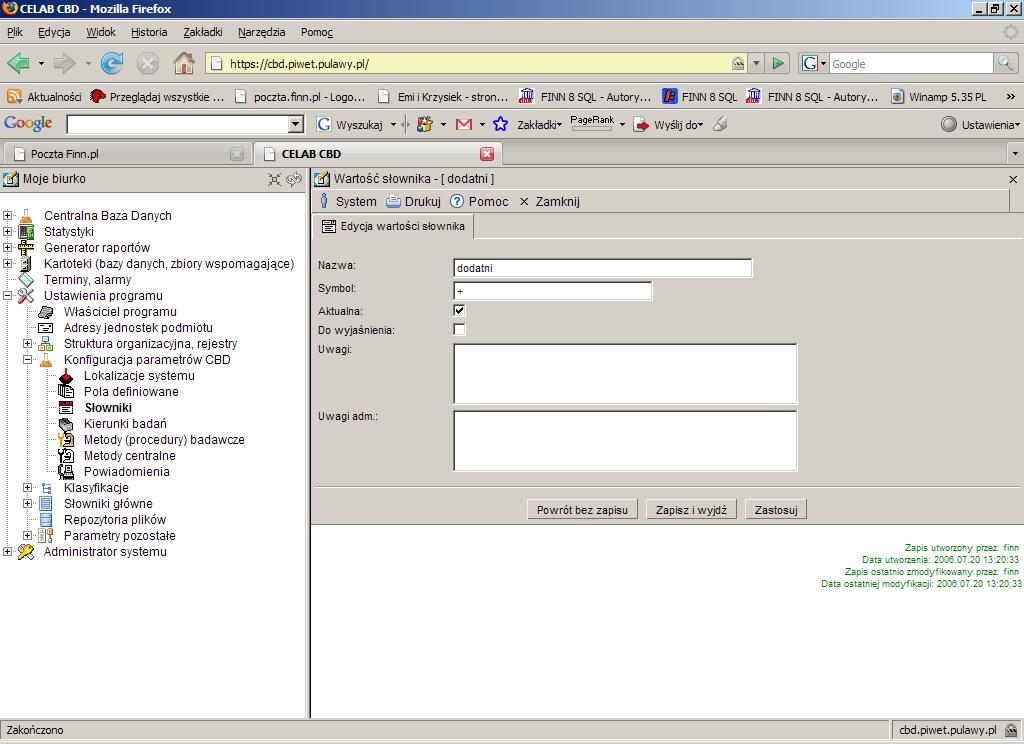Viewport: 1024px width, 744px height.
Task: Click the Drukuj printer icon
Action: pos(393,201)
